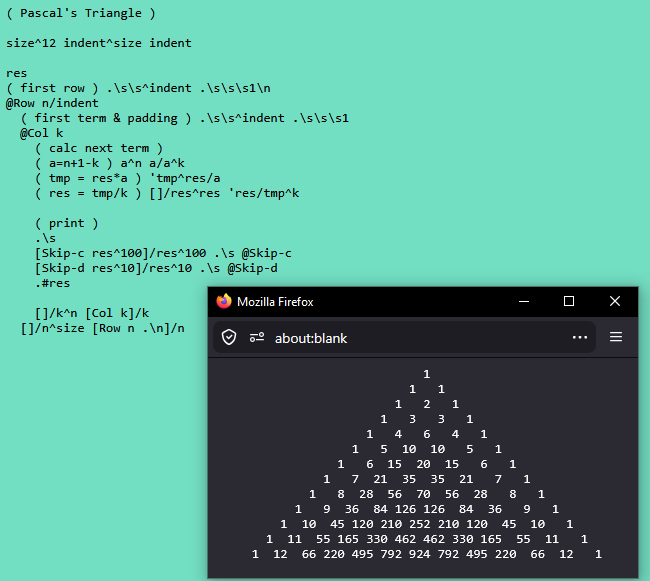Click the Firefox logo in title bar
This screenshot has height=581, width=650.
tap(223, 301)
